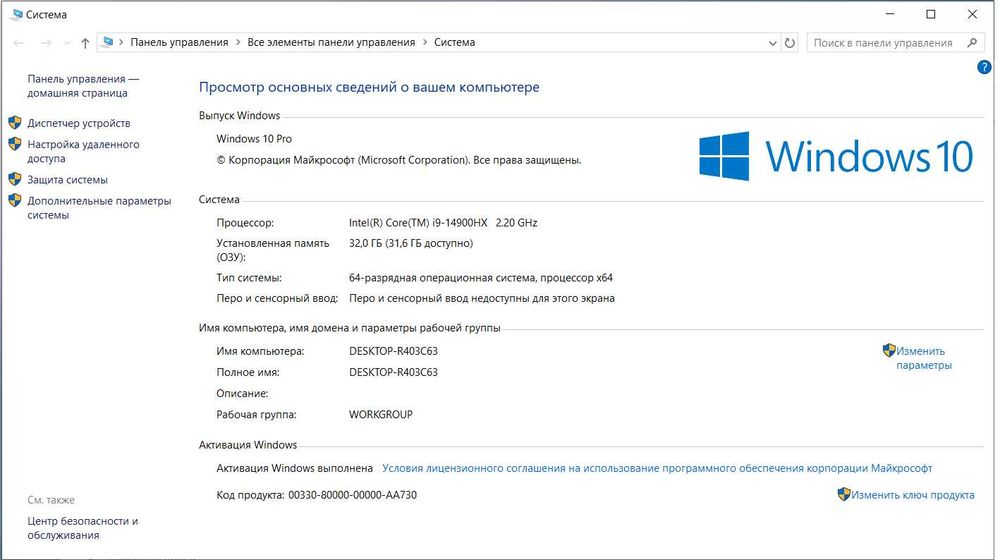Click shield icon next to 'Изменить параметры'

coord(889,350)
